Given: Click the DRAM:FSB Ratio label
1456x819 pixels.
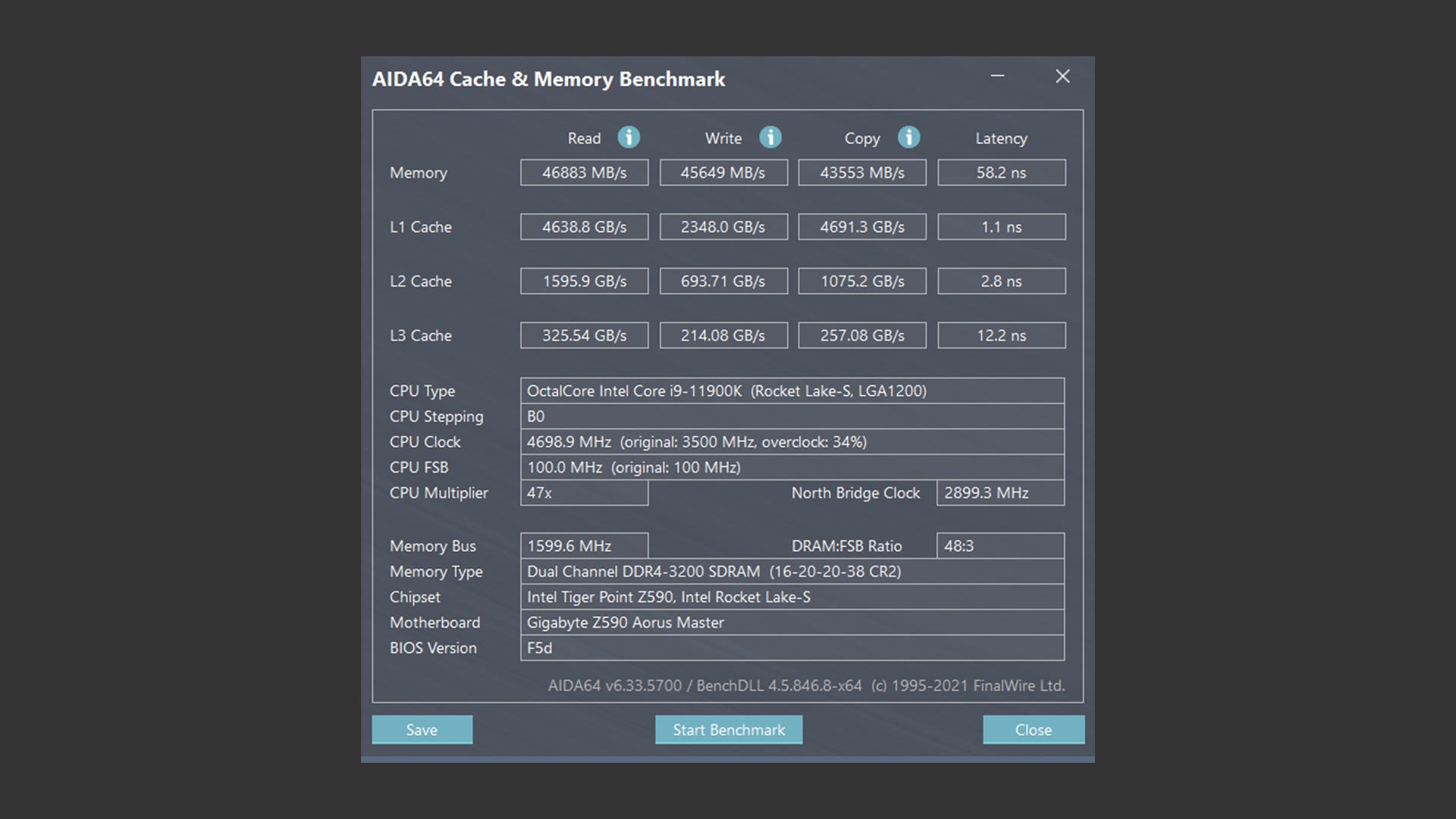Looking at the screenshot, I should [x=846, y=546].
